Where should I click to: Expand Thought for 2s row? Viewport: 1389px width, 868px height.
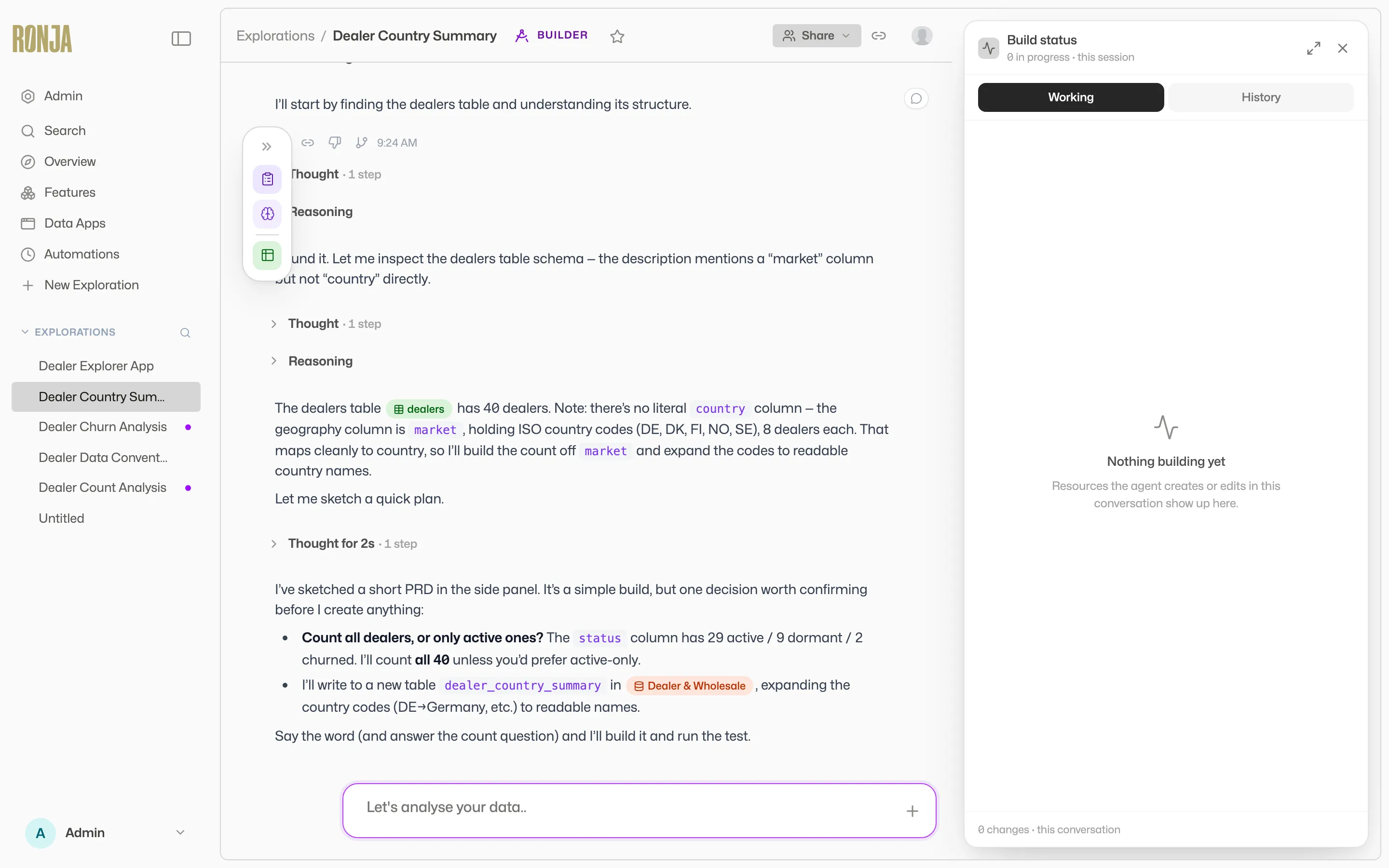tap(344, 543)
